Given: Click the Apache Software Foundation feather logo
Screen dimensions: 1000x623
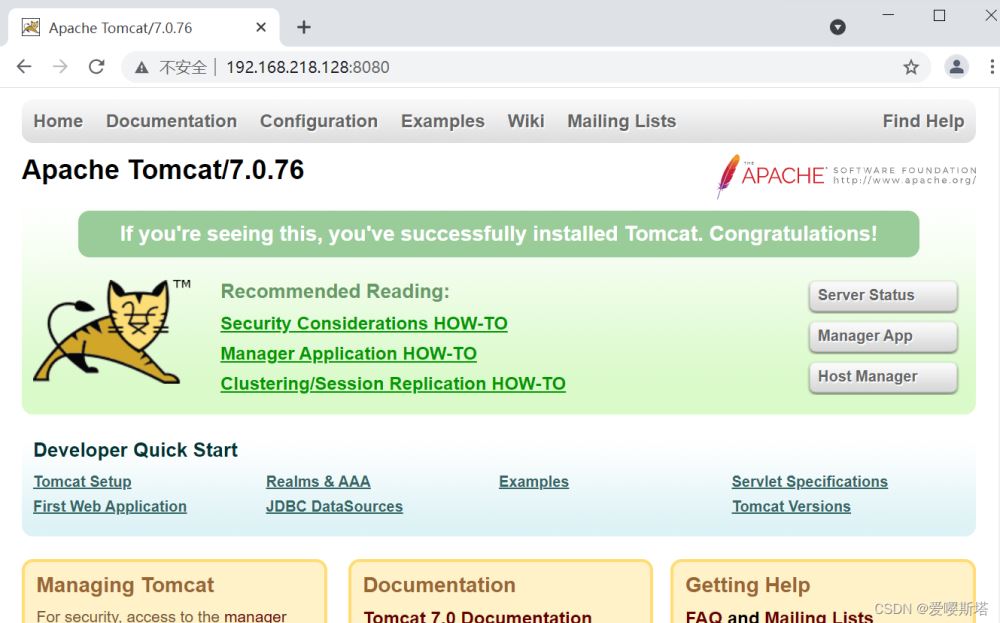Looking at the screenshot, I should tap(846, 175).
